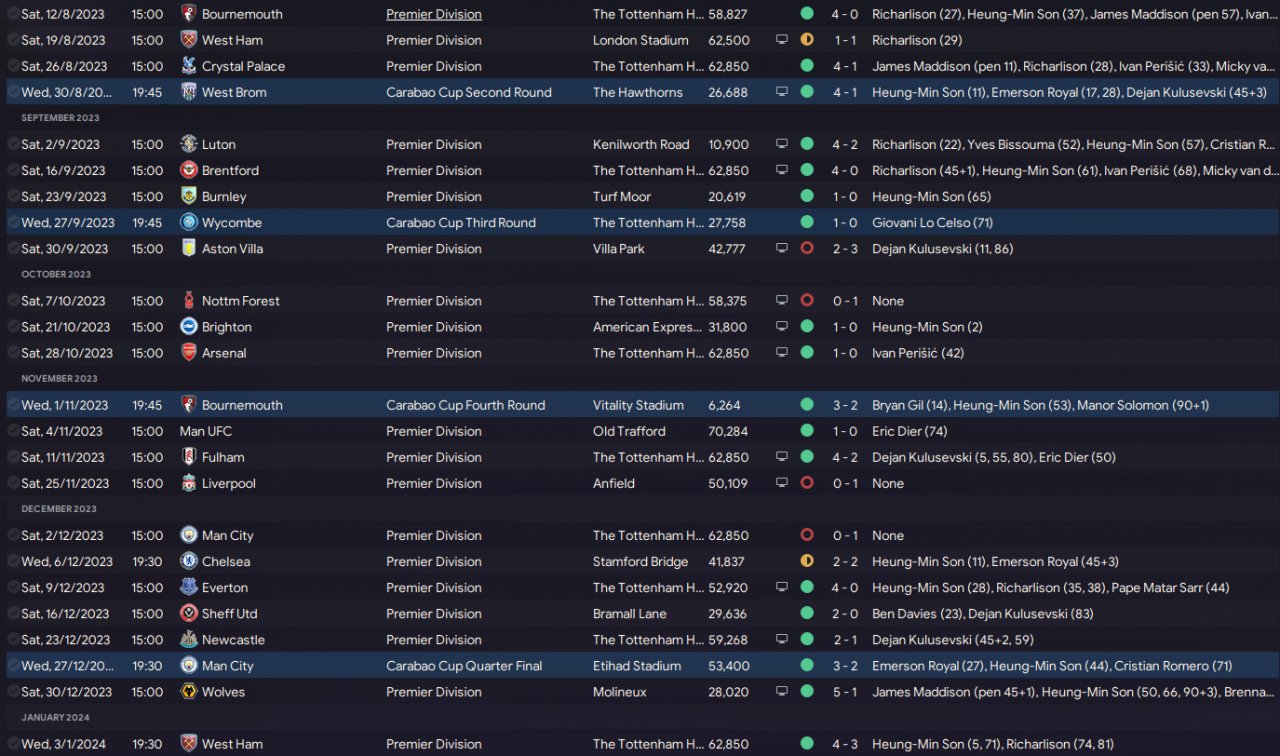Click the Liverpool club badge
This screenshot has height=756, width=1280.
188,483
